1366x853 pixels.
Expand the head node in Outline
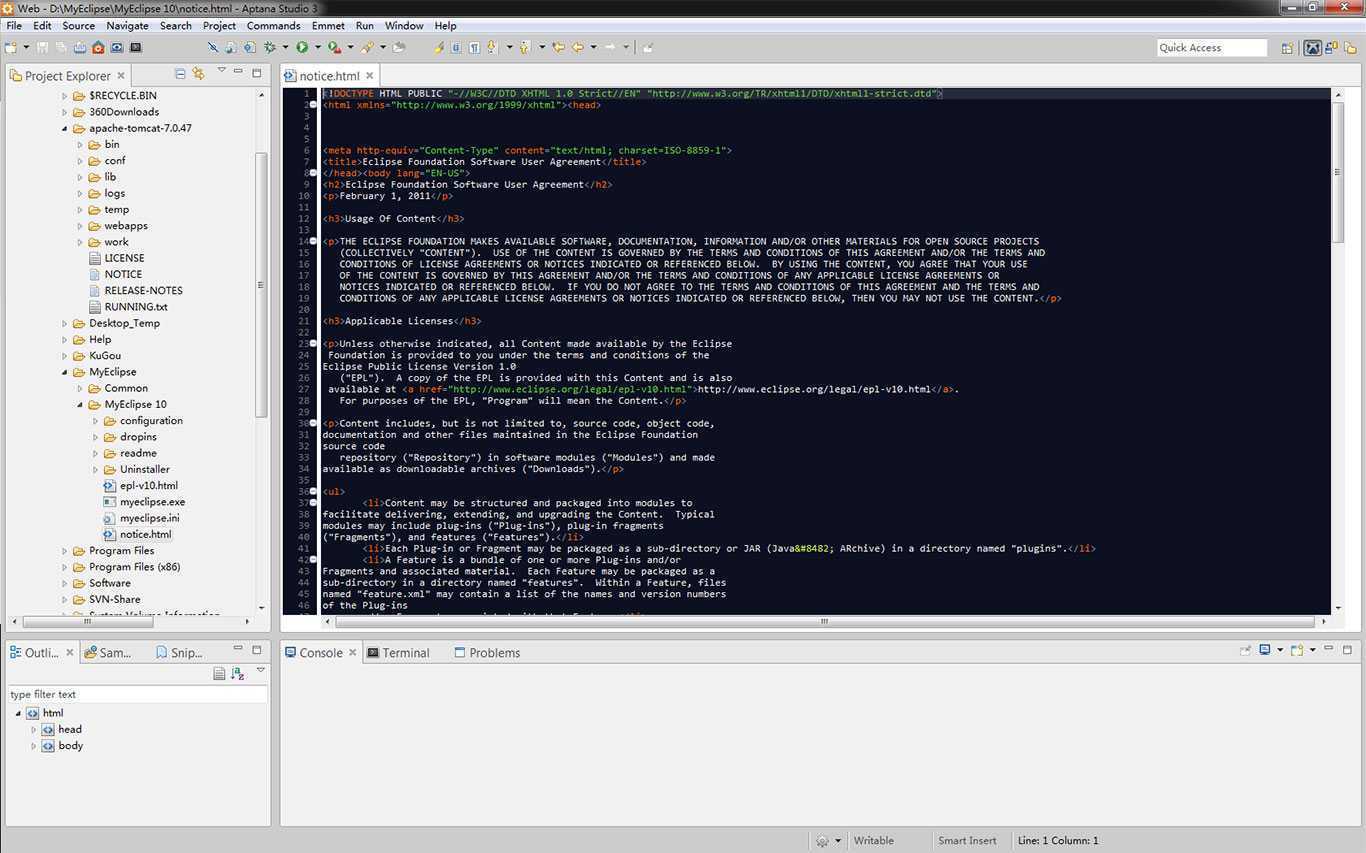[x=33, y=730]
